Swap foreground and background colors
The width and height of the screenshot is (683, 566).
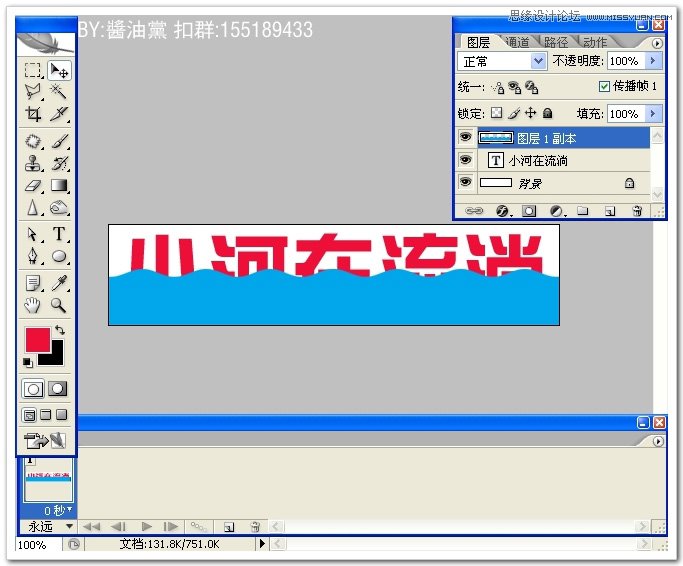[60, 330]
